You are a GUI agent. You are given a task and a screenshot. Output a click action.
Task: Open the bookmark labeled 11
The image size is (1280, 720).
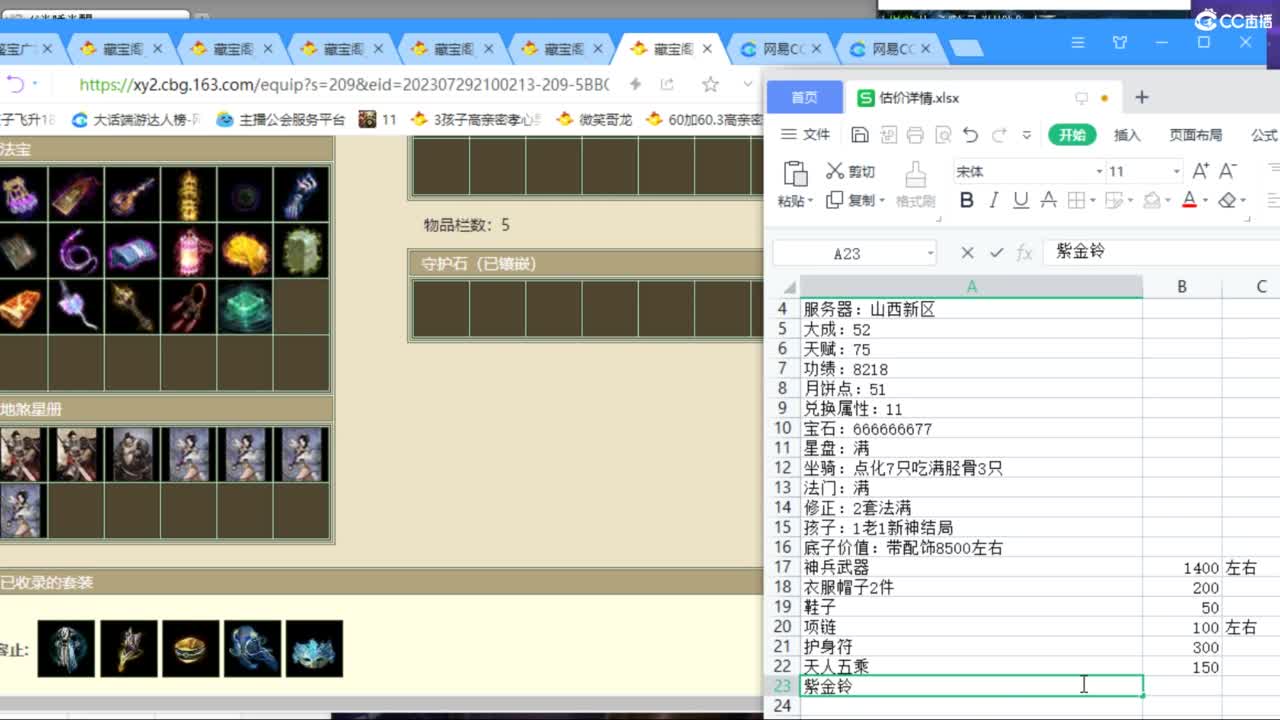(x=378, y=119)
